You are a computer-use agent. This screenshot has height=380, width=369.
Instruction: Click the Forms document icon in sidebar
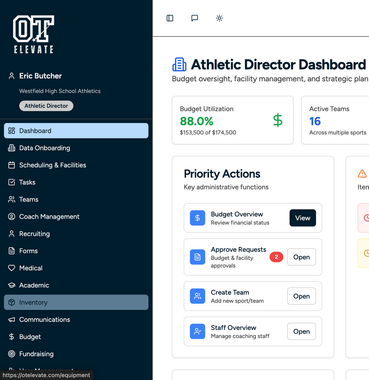(12, 251)
